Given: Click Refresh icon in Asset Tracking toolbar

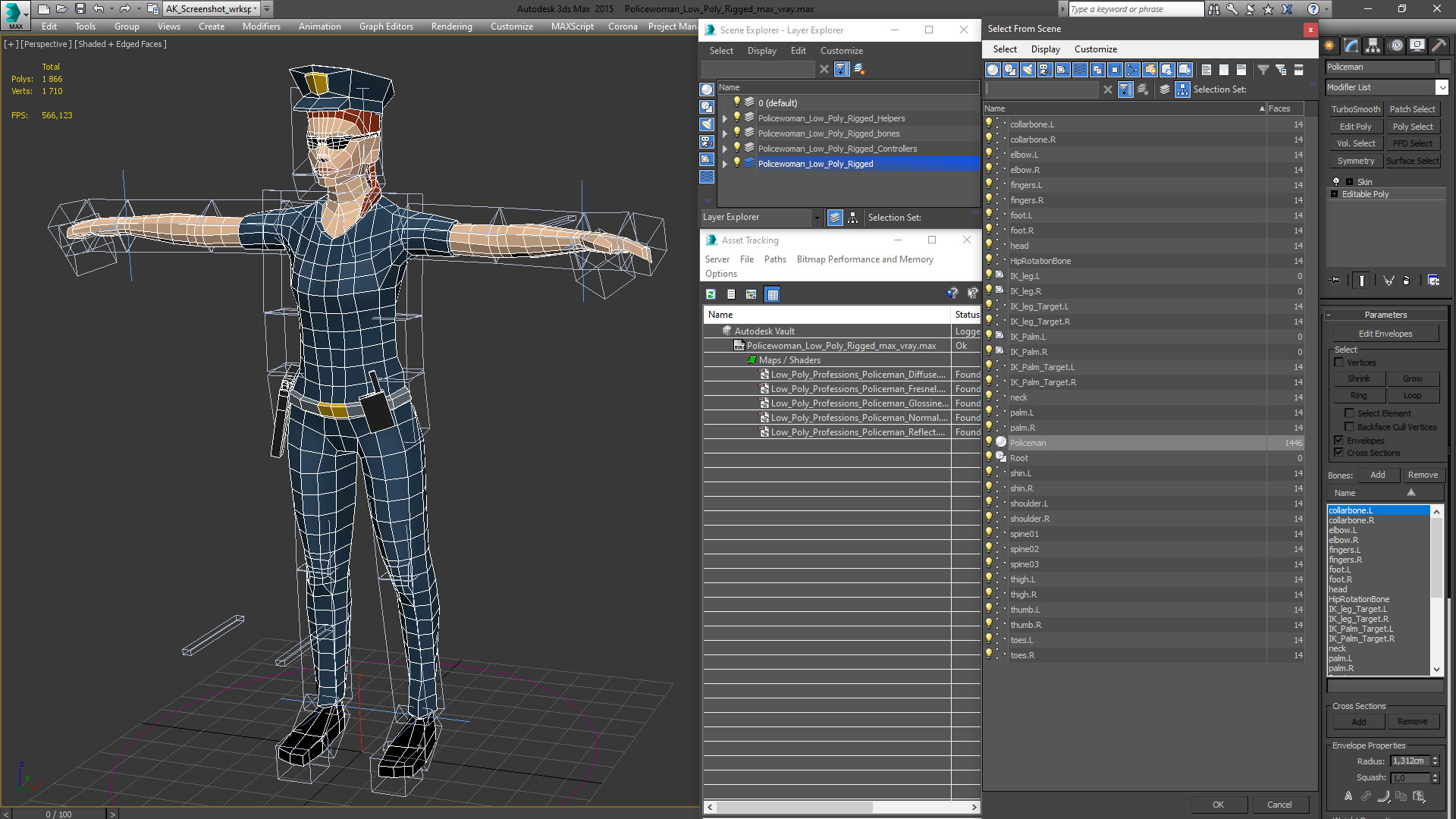Looking at the screenshot, I should click(711, 294).
